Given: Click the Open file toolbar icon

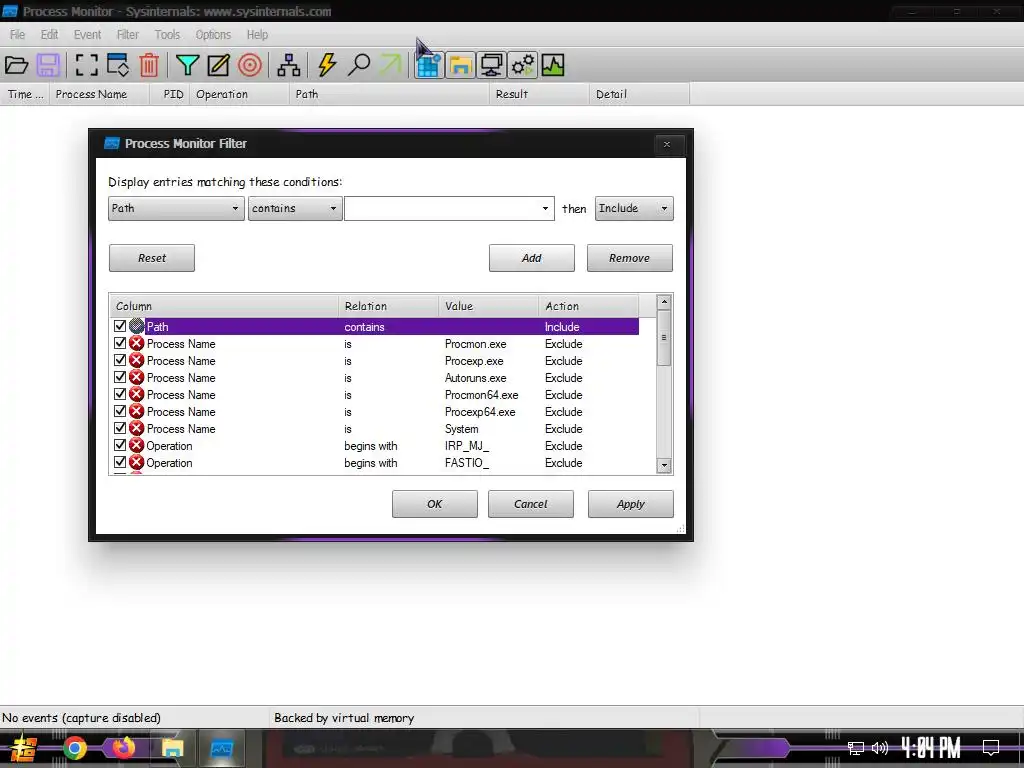Looking at the screenshot, I should (x=16, y=65).
